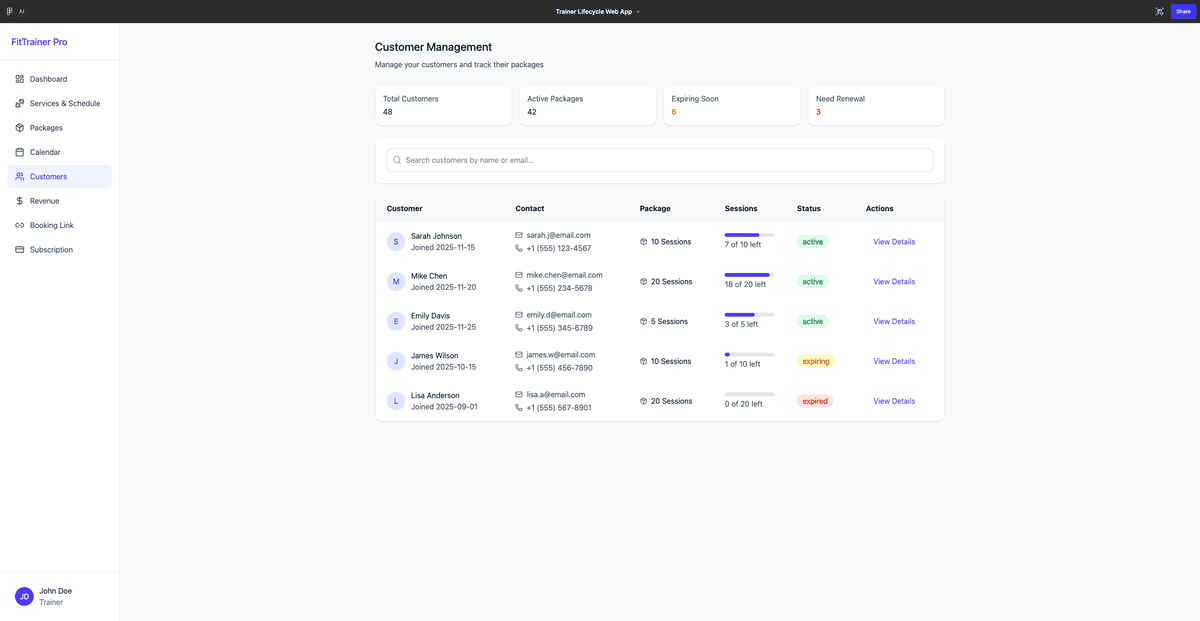Image resolution: width=1200 pixels, height=621 pixels.
Task: Click the package icon beside 5 Sessions
Action: coord(643,321)
